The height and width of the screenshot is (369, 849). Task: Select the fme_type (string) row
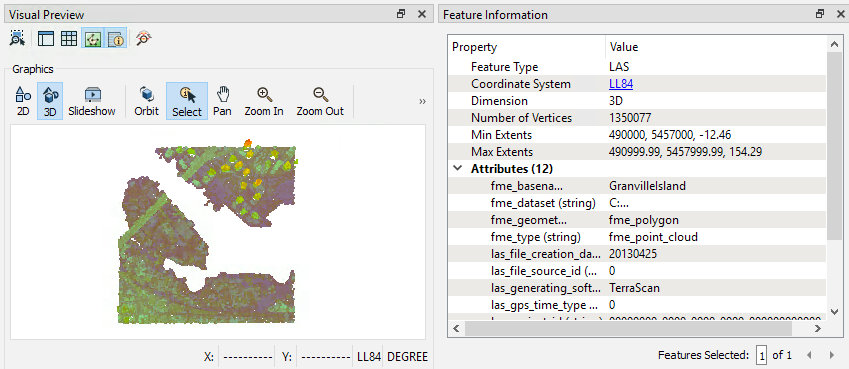click(x=638, y=237)
